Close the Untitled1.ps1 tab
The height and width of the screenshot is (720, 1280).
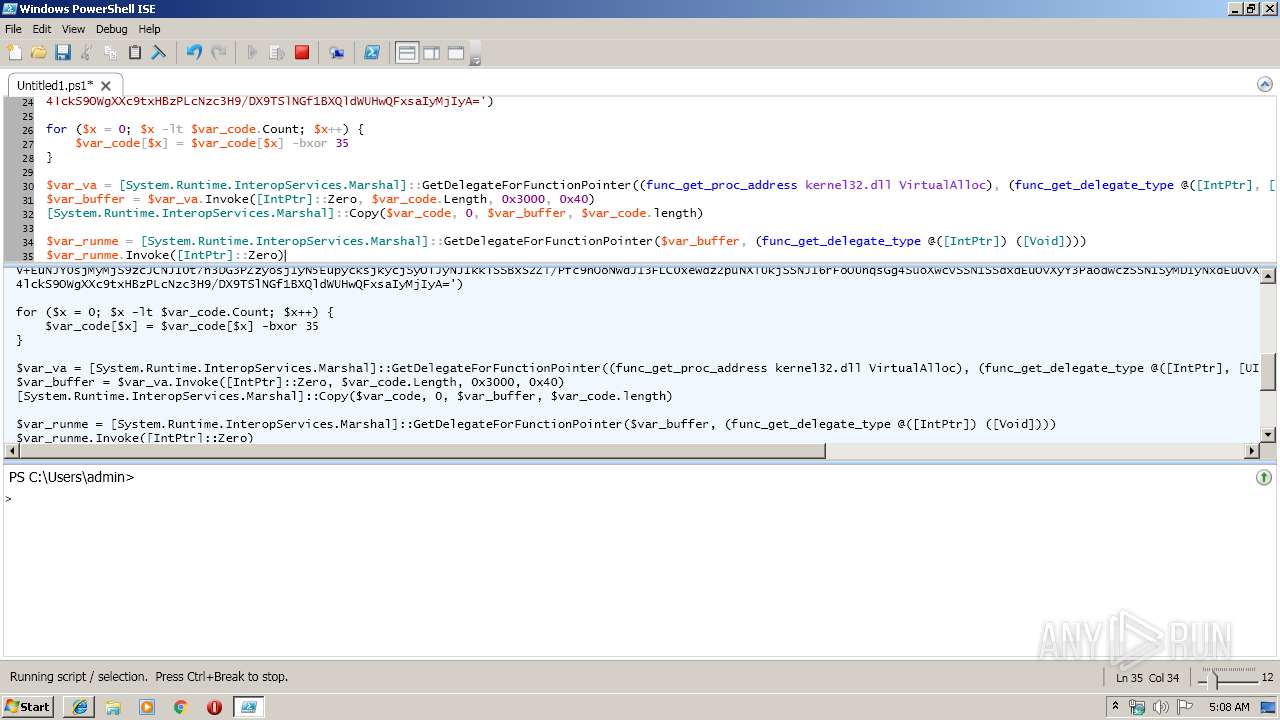coord(106,86)
